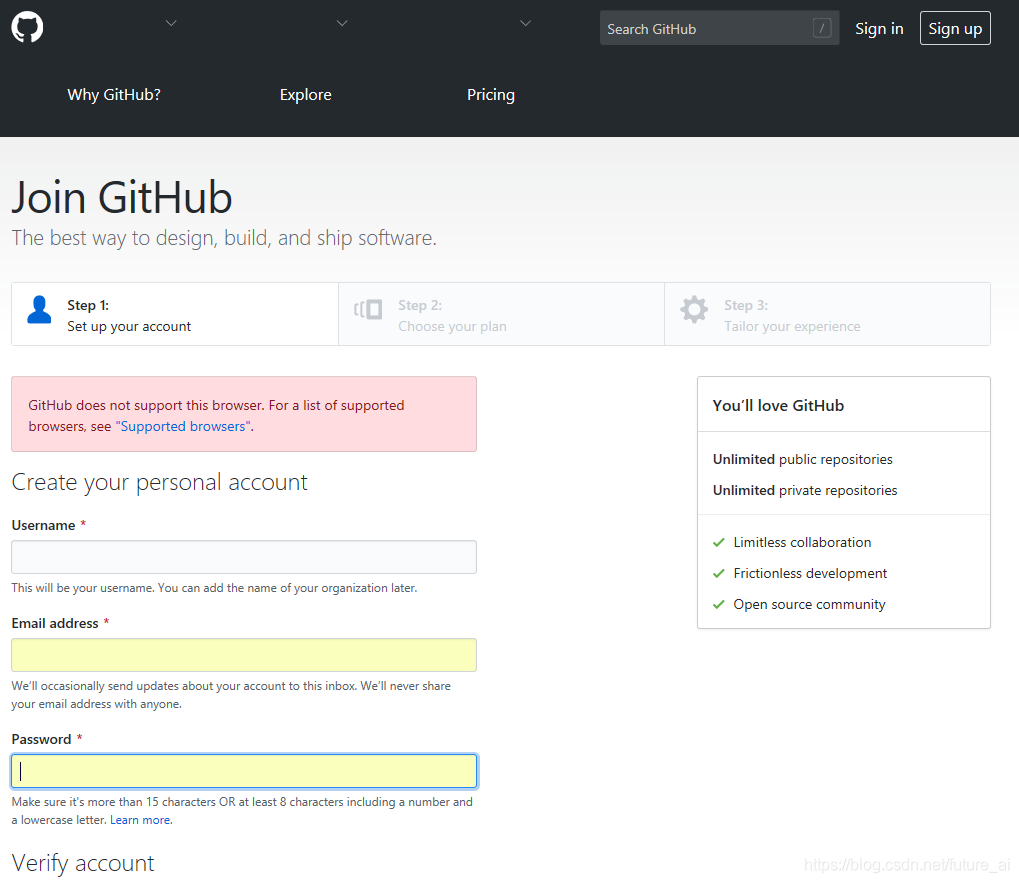
Task: Expand the first header dropdown chevron
Action: pyautogui.click(x=171, y=23)
